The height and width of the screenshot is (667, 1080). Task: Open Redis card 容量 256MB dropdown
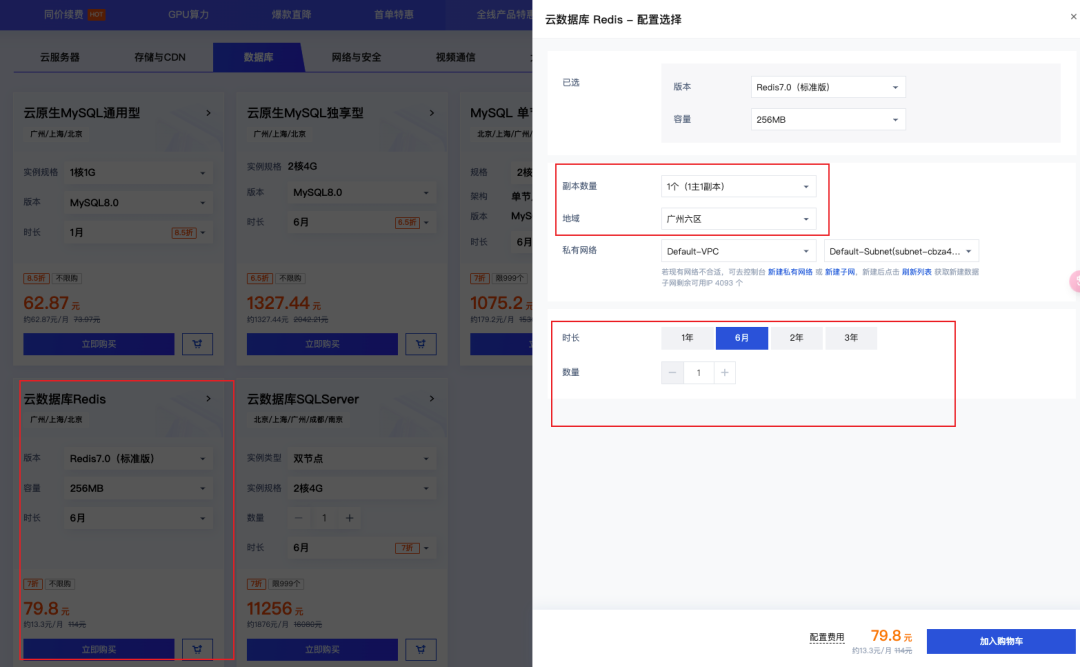pos(138,488)
